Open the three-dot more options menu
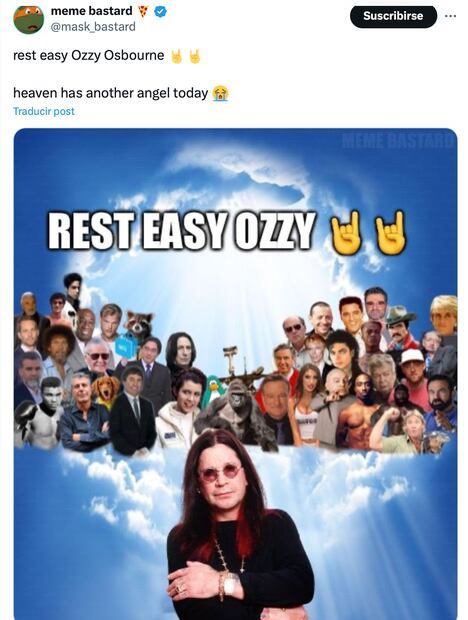The height and width of the screenshot is (620, 468). pos(450,16)
